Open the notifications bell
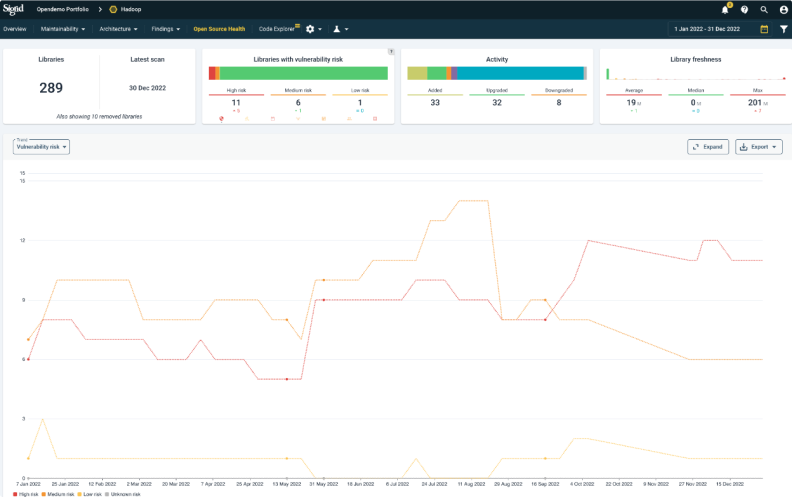Image resolution: width=792 pixels, height=497 pixels. pyautogui.click(x=725, y=10)
